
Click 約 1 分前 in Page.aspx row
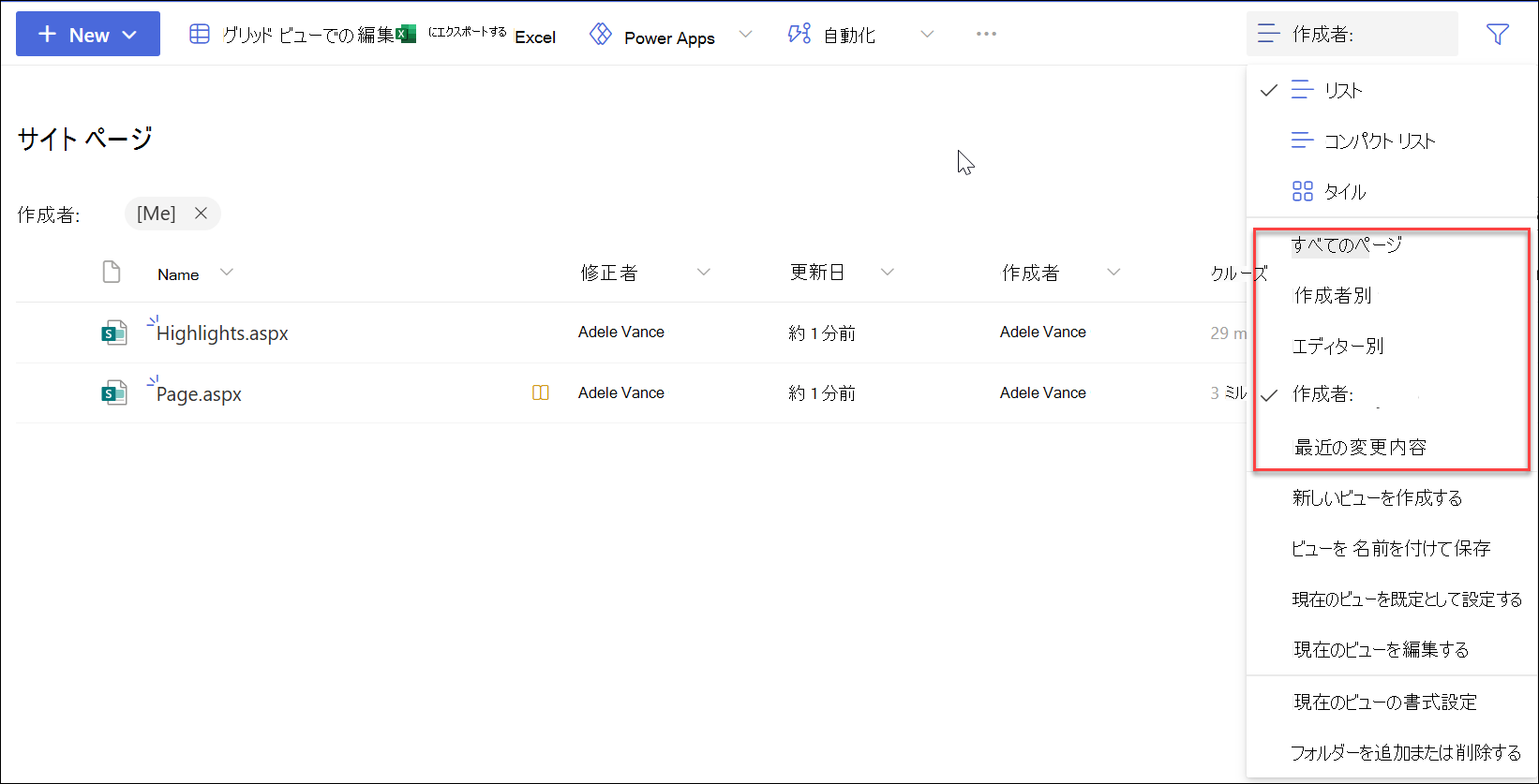tap(822, 393)
